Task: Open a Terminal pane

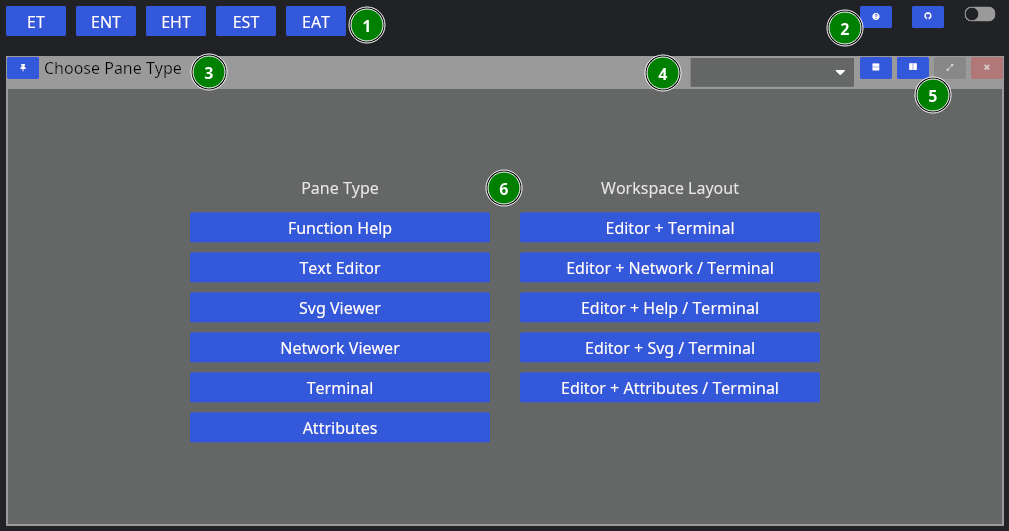Action: pyautogui.click(x=340, y=388)
